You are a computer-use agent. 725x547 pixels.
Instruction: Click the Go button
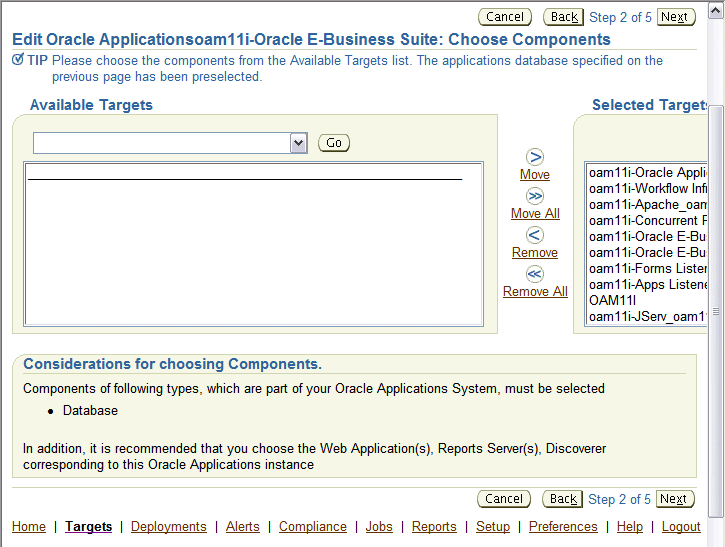(x=334, y=143)
